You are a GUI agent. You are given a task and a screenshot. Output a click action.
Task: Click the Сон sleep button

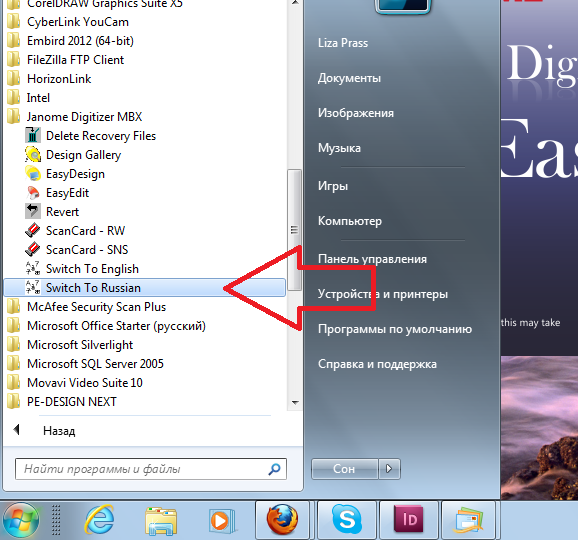[x=345, y=469]
